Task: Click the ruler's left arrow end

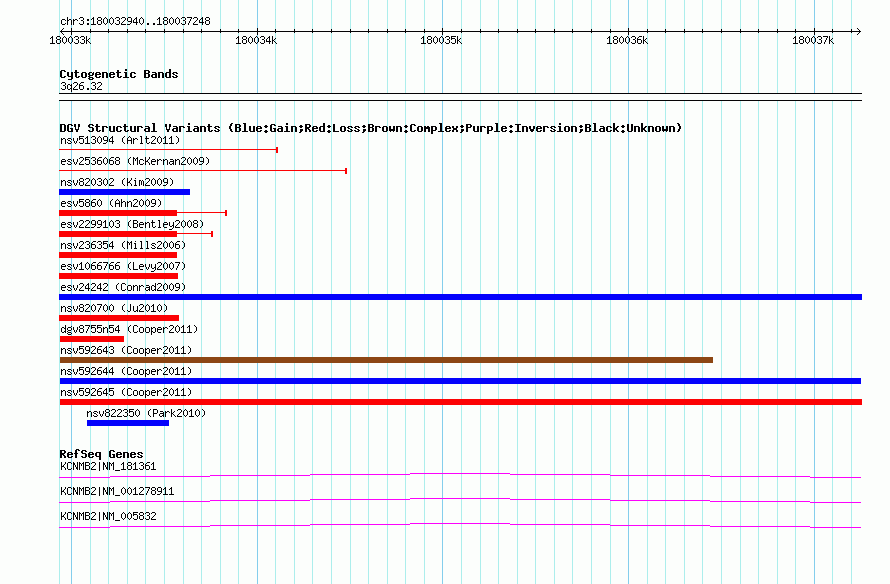Action: 63,31
